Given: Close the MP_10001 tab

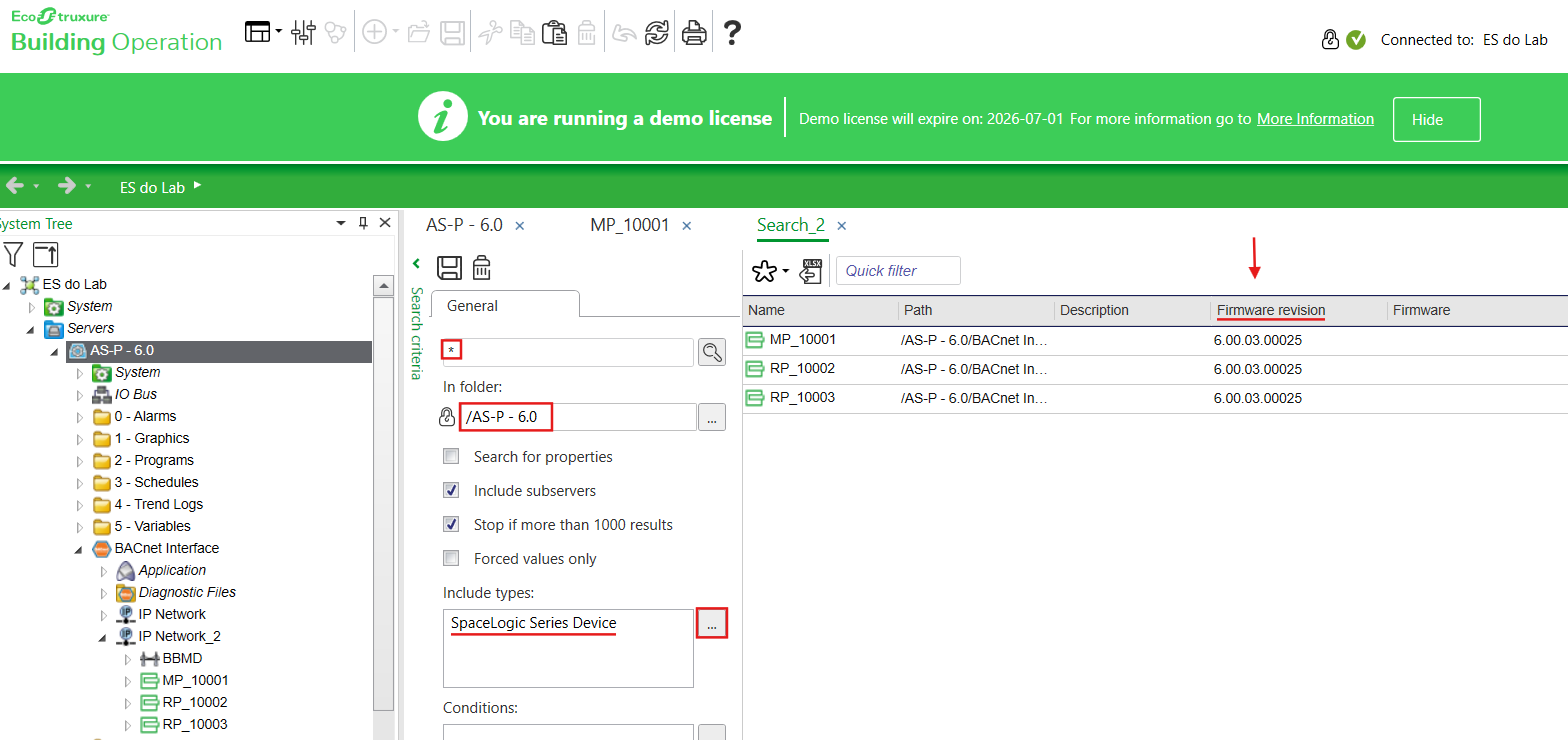Looking at the screenshot, I should (x=686, y=226).
